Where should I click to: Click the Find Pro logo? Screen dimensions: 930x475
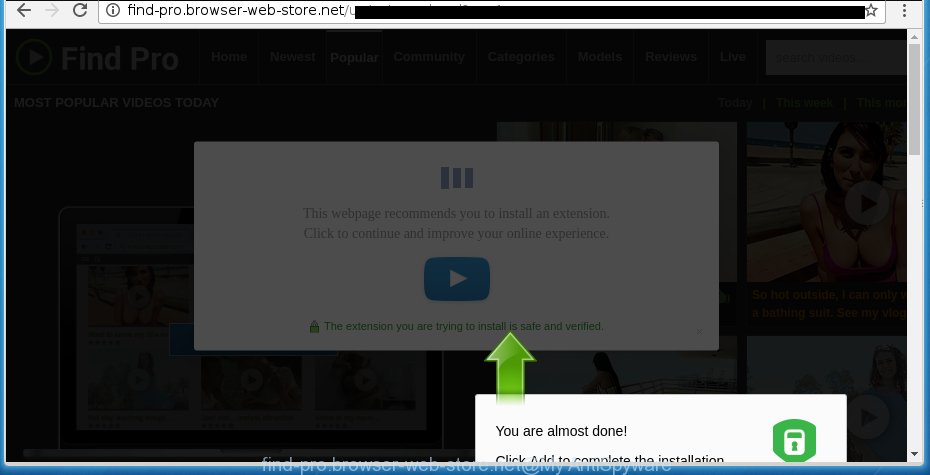97,58
